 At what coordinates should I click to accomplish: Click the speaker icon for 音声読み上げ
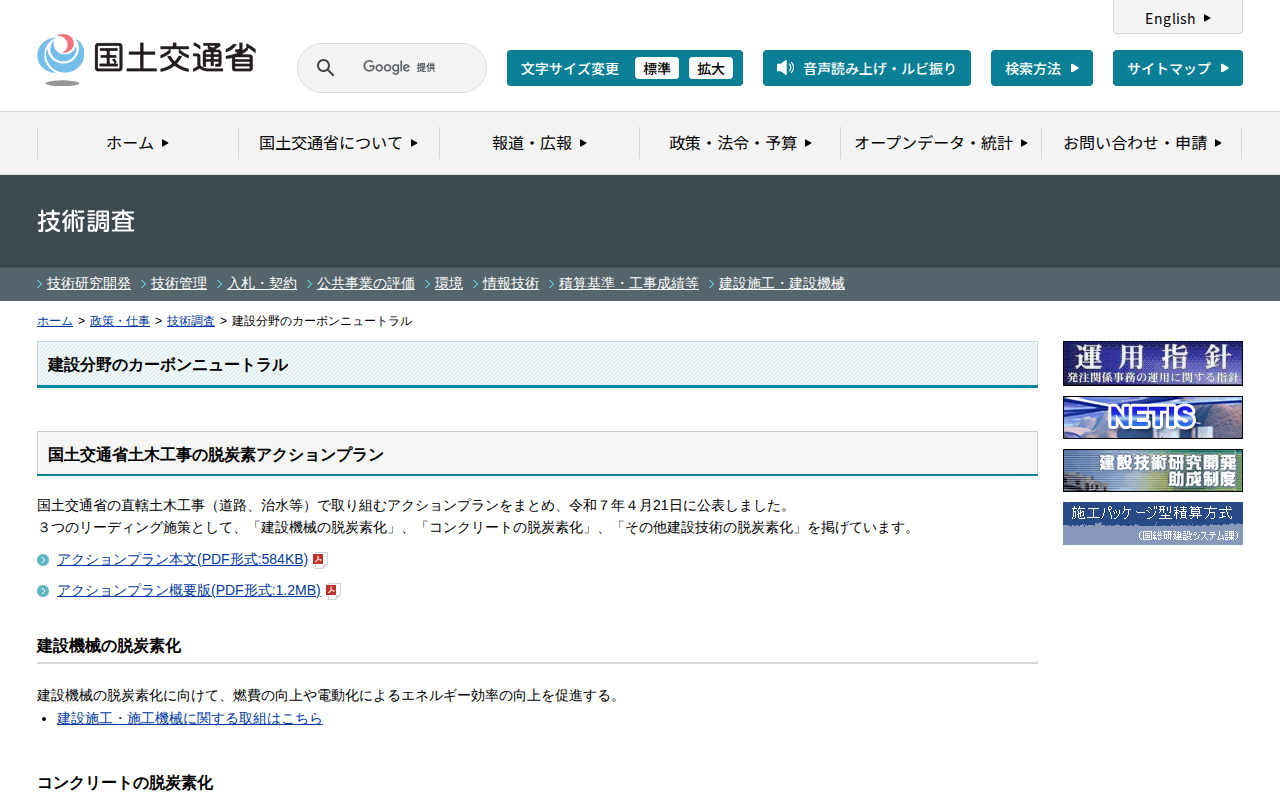785,68
